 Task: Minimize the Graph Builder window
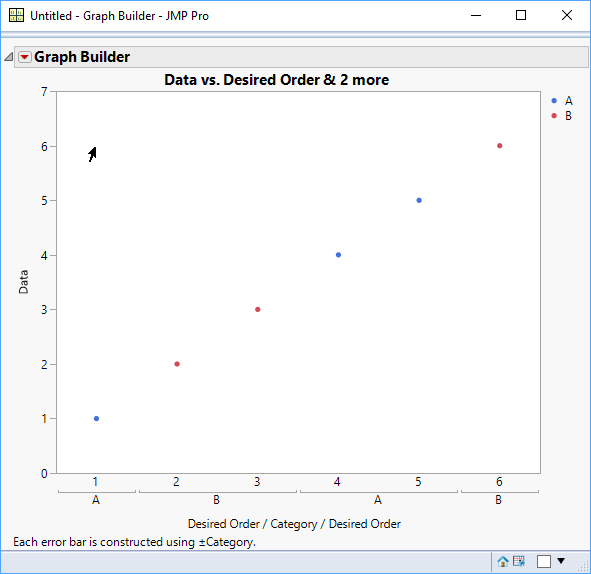[x=476, y=15]
